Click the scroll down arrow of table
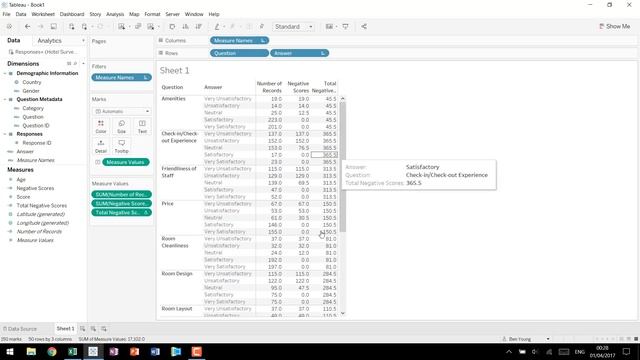 click(x=342, y=313)
